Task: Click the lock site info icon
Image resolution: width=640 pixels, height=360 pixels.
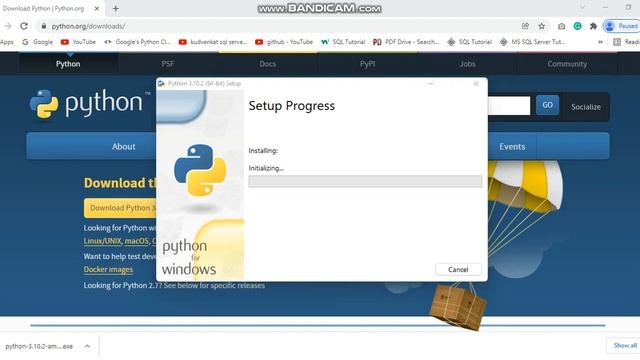Action: click(44, 26)
